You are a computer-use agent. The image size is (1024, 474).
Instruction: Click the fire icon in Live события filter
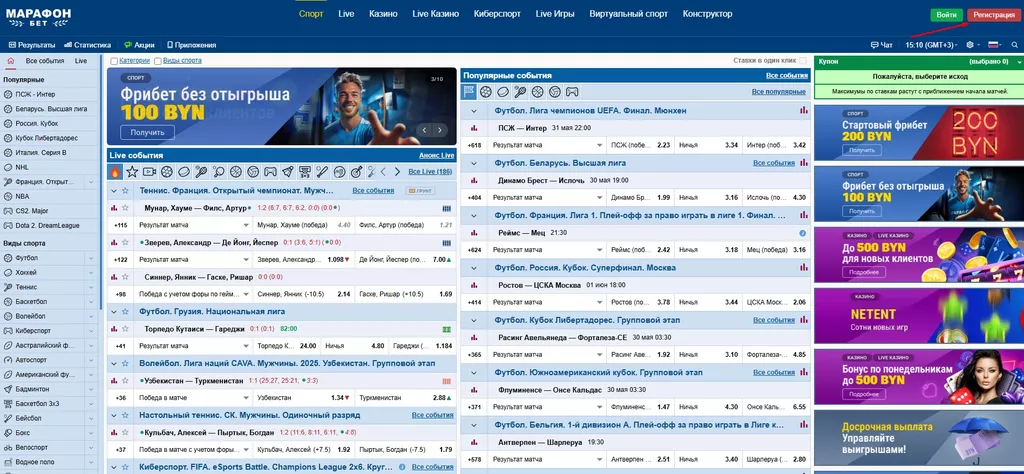point(116,172)
